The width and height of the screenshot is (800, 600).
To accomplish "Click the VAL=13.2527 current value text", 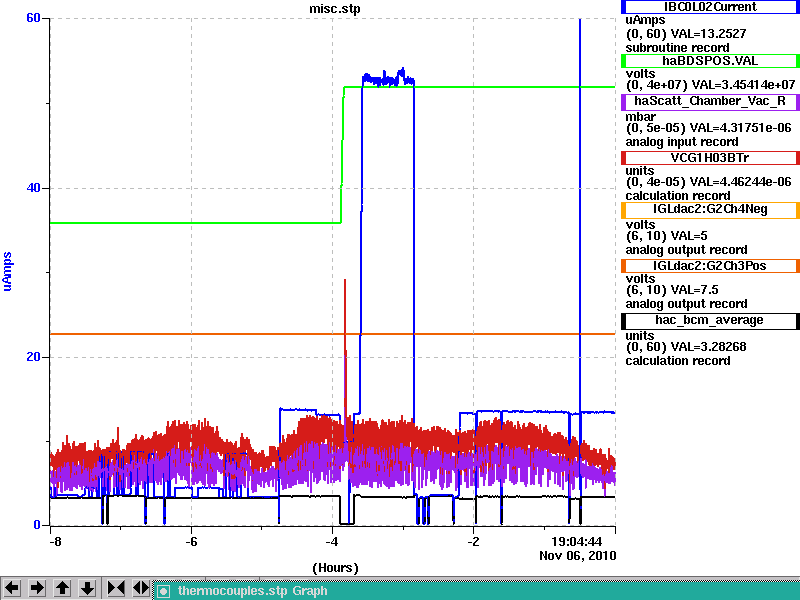I will [708, 34].
